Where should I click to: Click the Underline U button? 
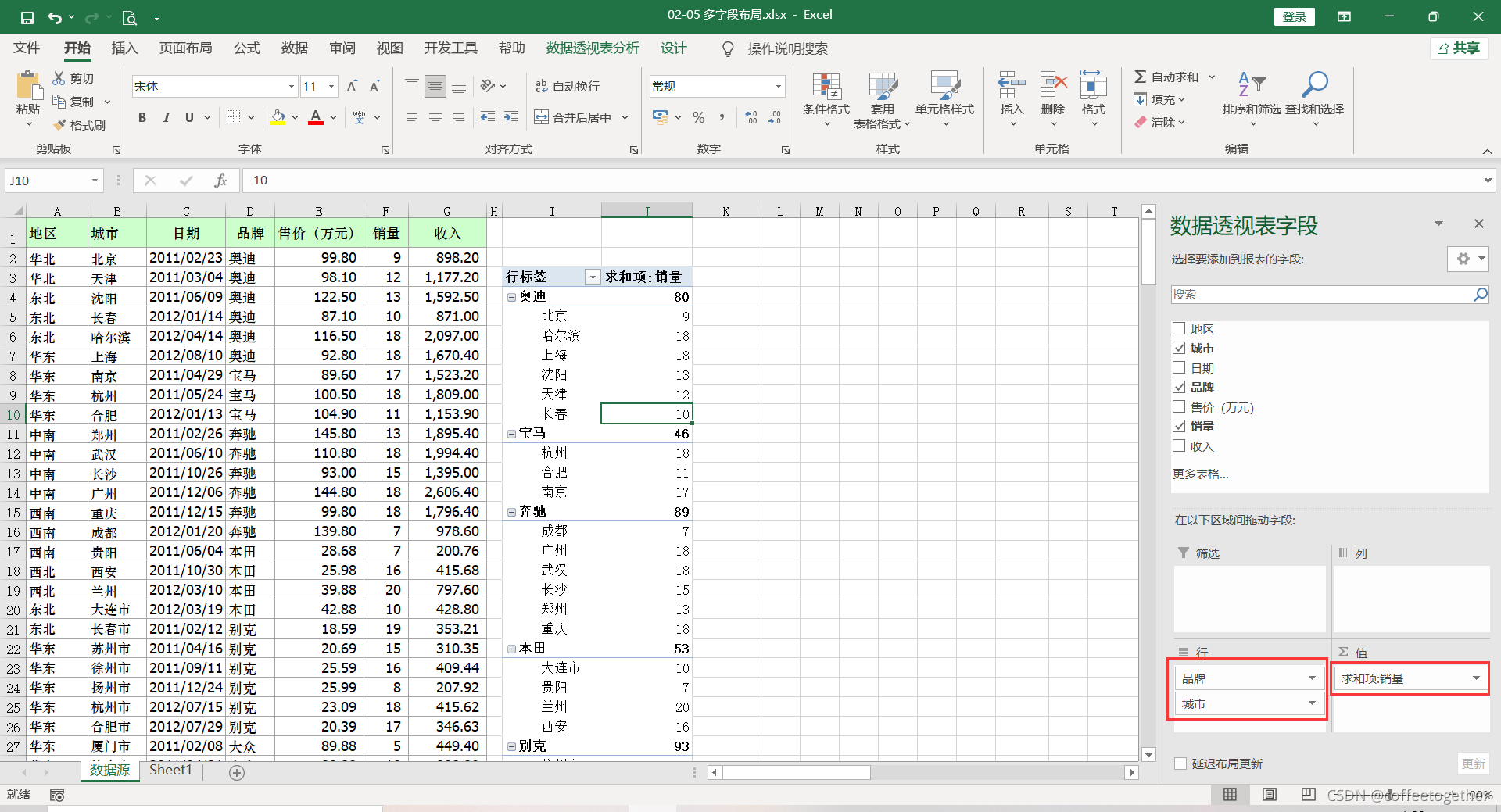coord(189,117)
